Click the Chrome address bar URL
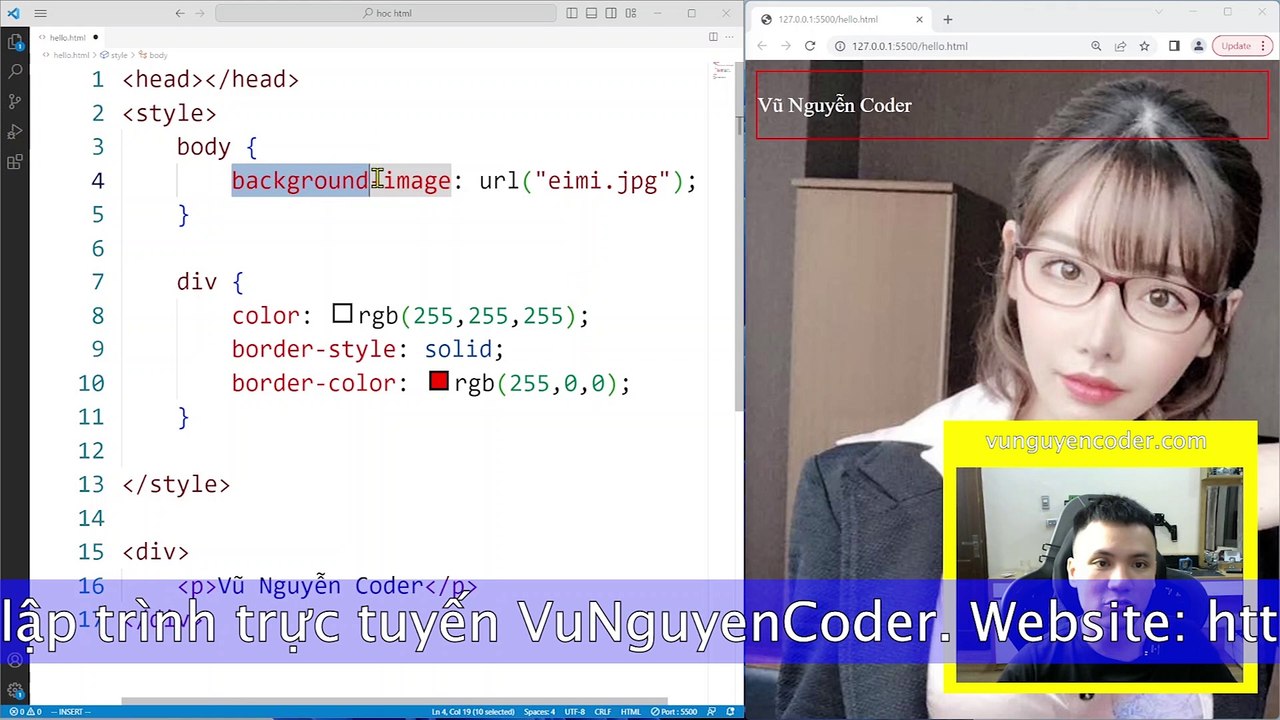Viewport: 1280px width, 720px height. (x=910, y=46)
